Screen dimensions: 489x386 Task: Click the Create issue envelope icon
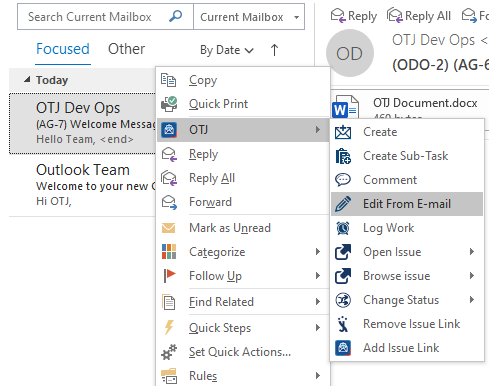click(343, 132)
